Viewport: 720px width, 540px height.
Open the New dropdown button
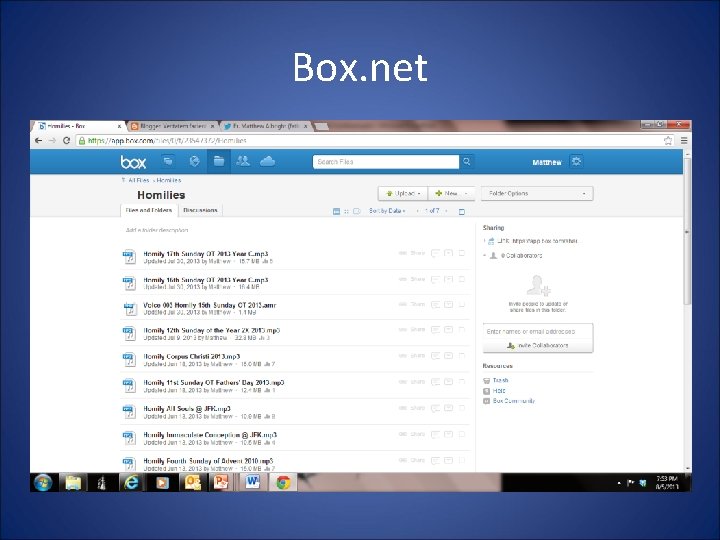tap(452, 194)
